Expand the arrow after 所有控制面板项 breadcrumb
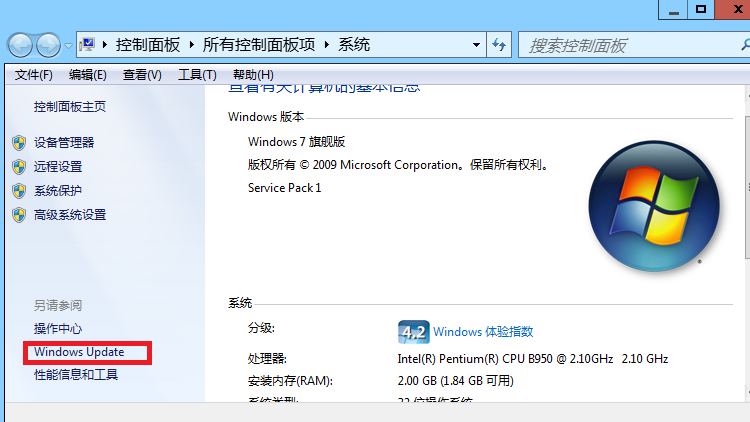 (327, 45)
